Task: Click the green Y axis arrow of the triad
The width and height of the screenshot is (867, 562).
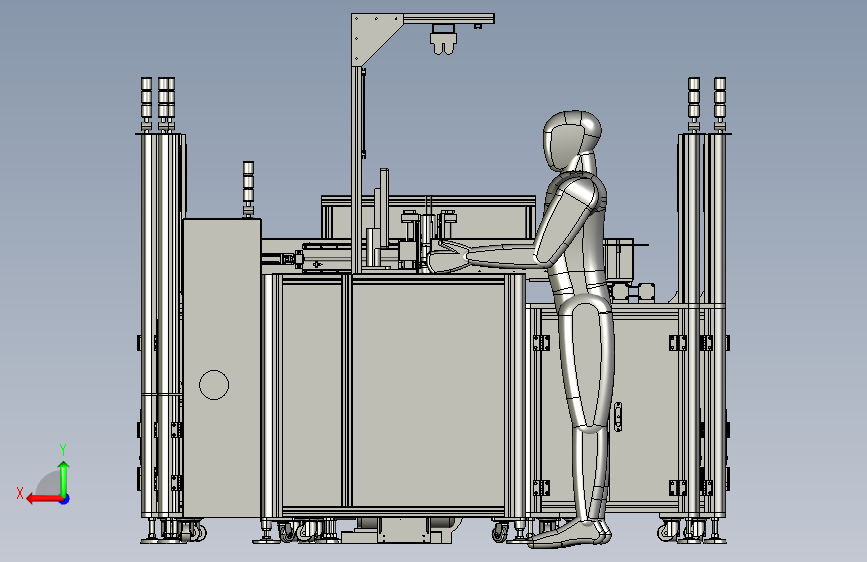Action: 64,479
